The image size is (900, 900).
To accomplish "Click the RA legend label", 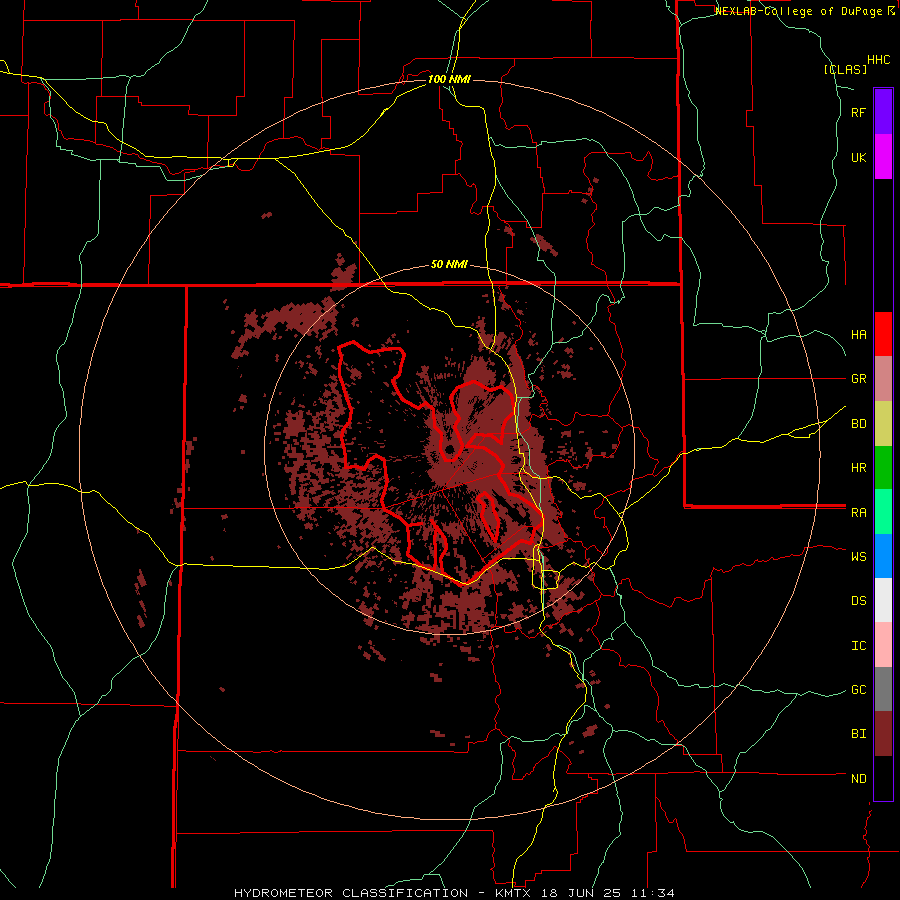I will click(859, 513).
